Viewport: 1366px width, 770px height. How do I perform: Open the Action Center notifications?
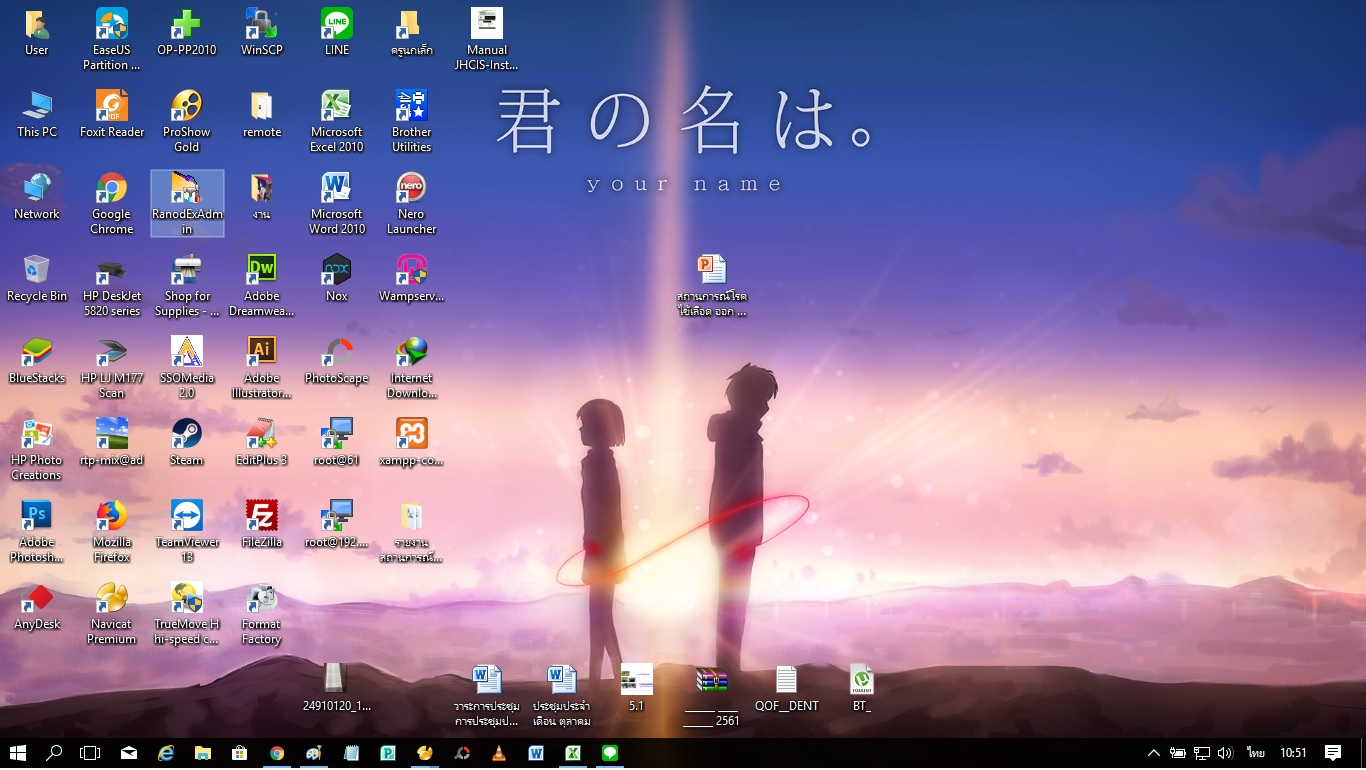[1332, 753]
